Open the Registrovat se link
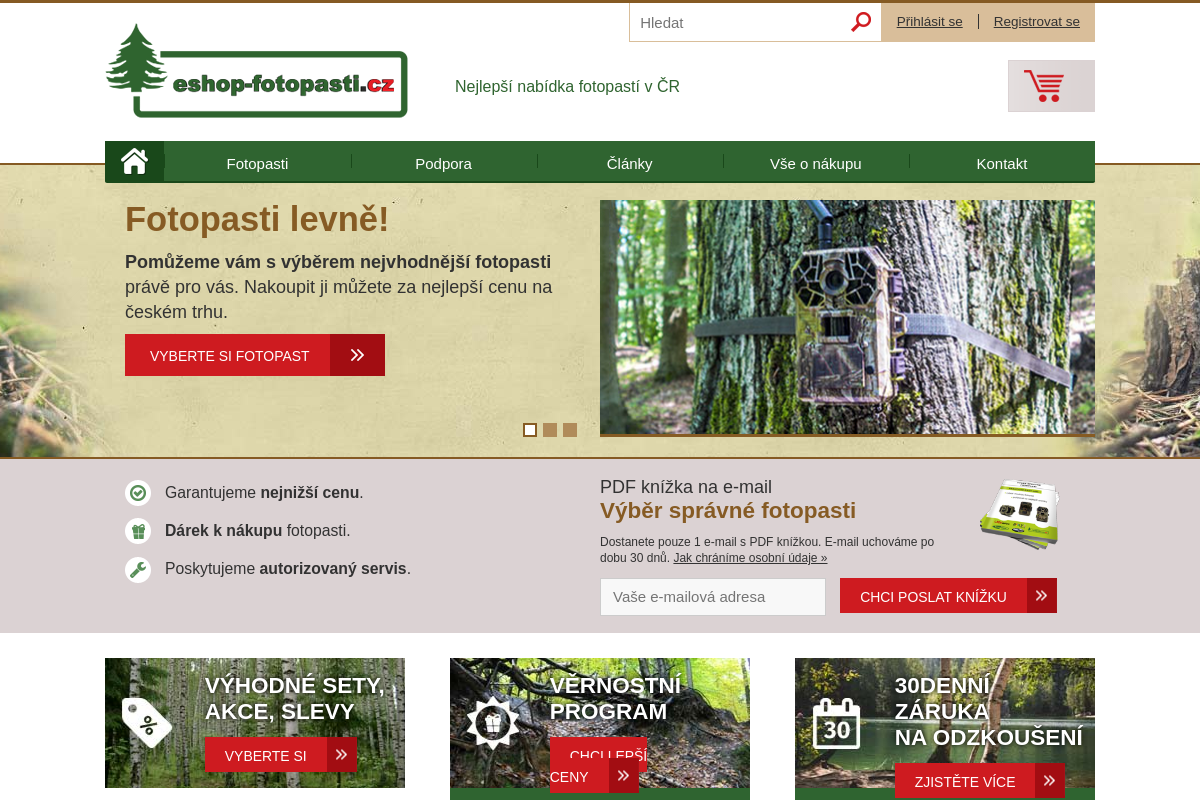The height and width of the screenshot is (800, 1200). coord(1036,21)
